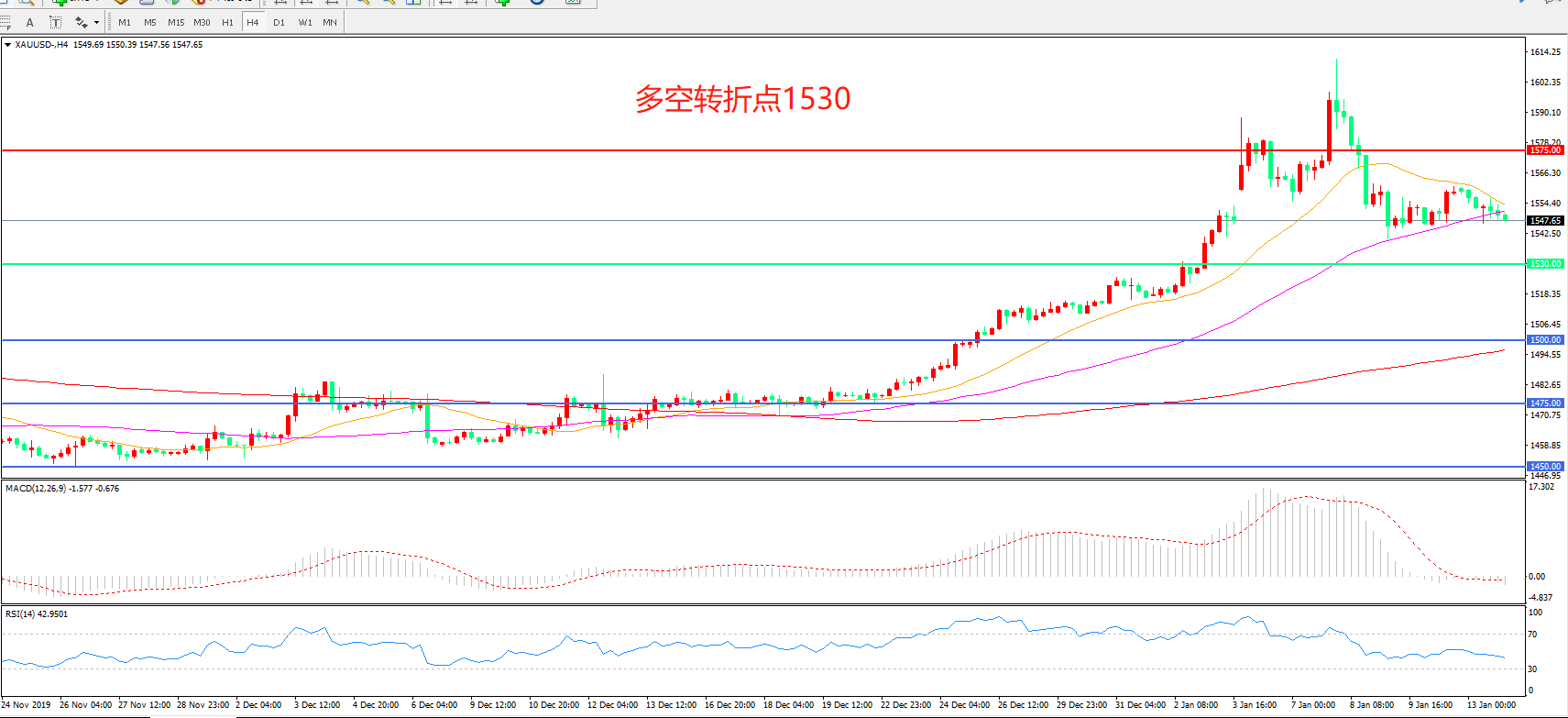1568x718 pixels.
Task: Click the arrows and shapes drawing icon
Action: [x=81, y=22]
